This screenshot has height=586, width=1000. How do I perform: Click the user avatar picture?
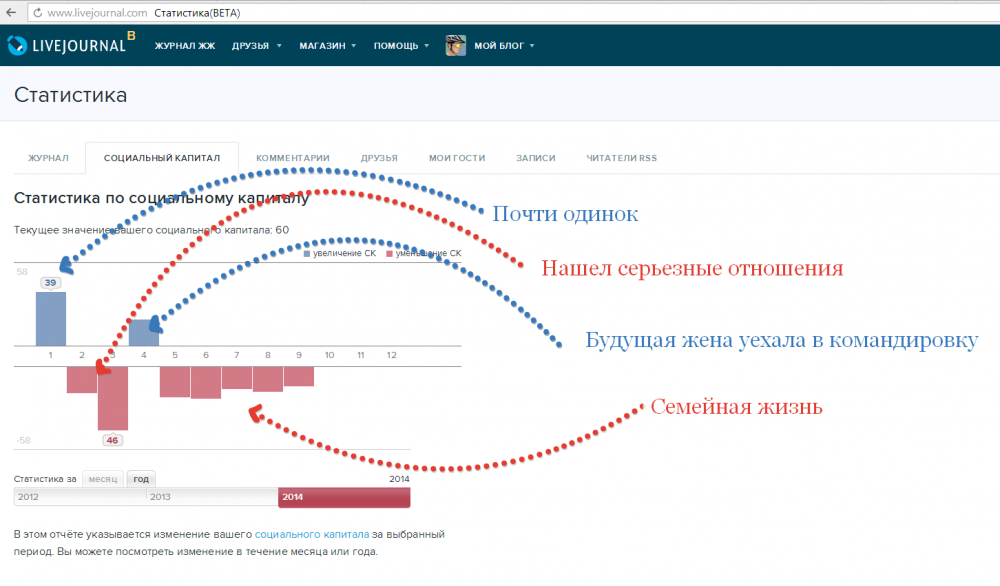tap(456, 46)
